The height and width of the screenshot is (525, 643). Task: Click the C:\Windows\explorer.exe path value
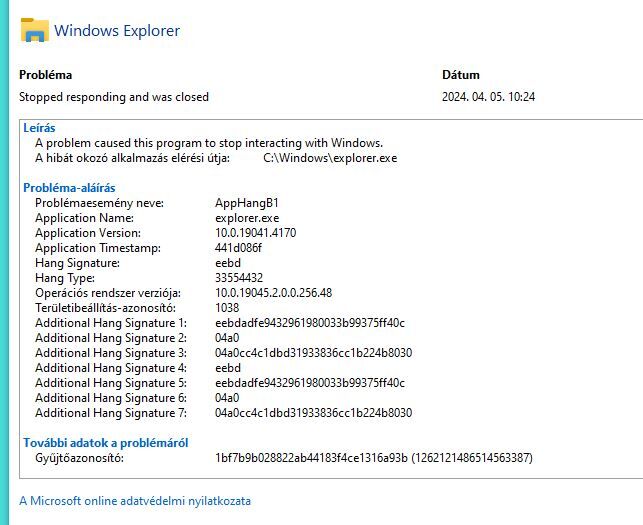click(330, 158)
